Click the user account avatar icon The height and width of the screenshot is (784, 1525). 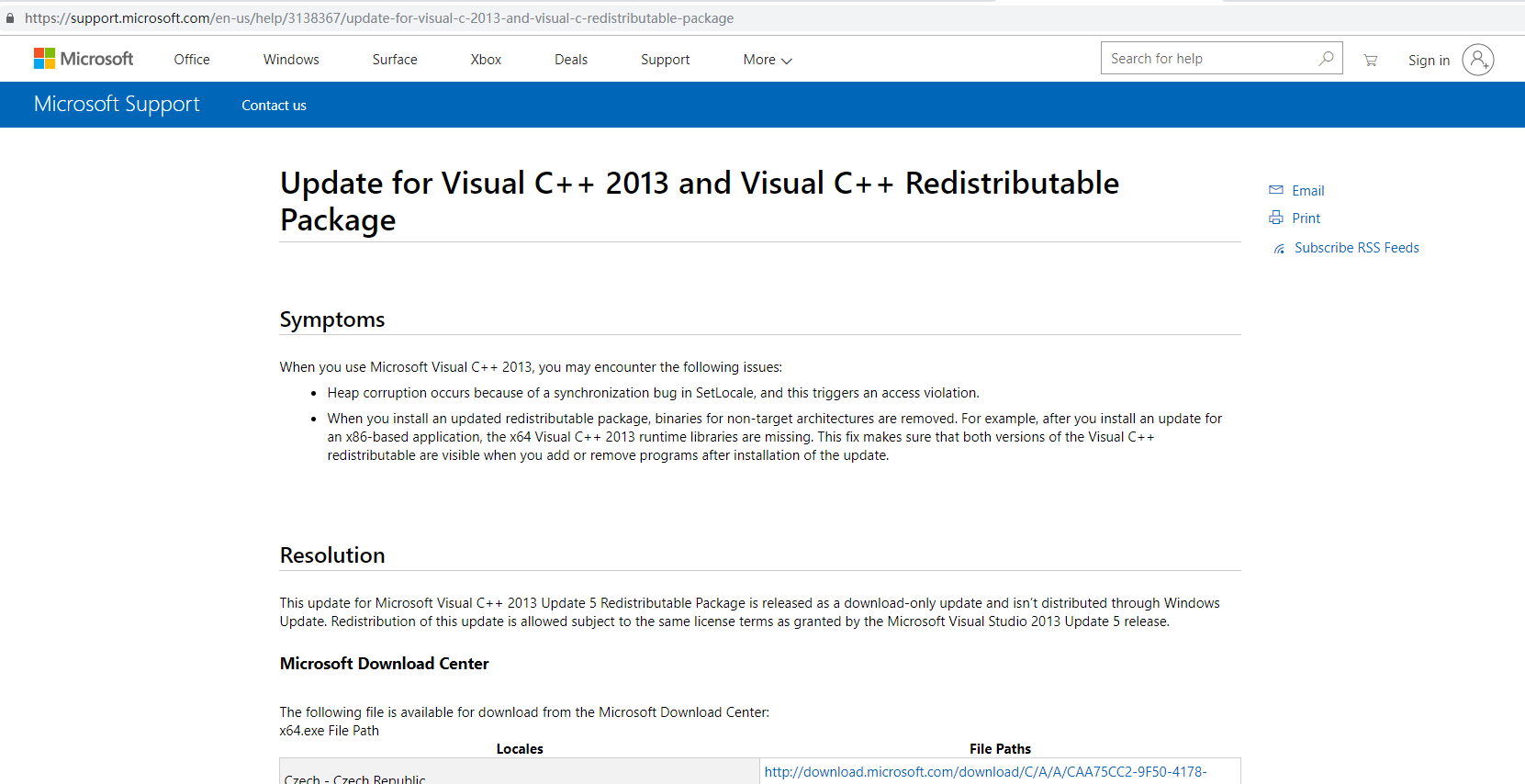(1478, 60)
